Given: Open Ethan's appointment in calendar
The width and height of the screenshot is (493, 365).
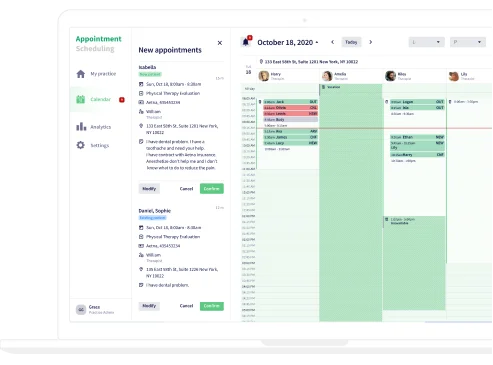Looking at the screenshot, I should tap(417, 137).
